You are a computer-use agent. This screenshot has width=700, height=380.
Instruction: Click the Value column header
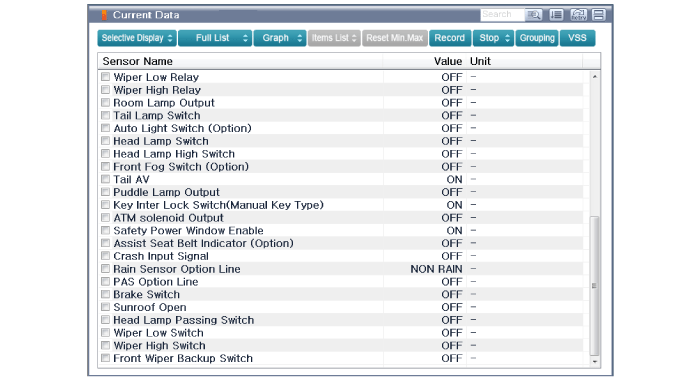448,61
